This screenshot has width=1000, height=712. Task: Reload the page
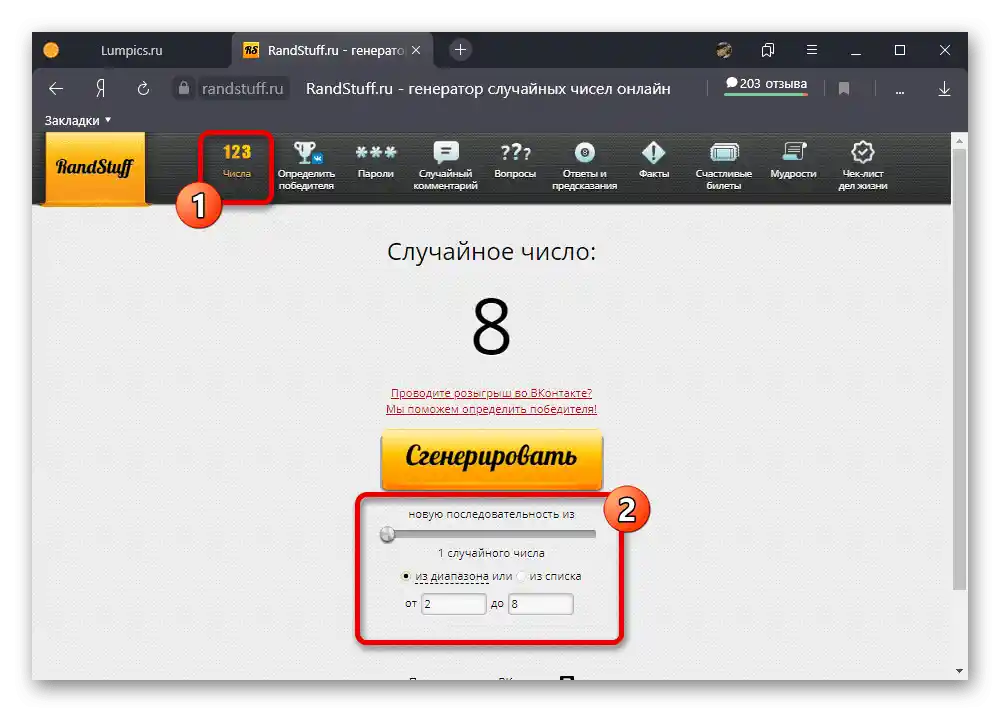pos(143,89)
